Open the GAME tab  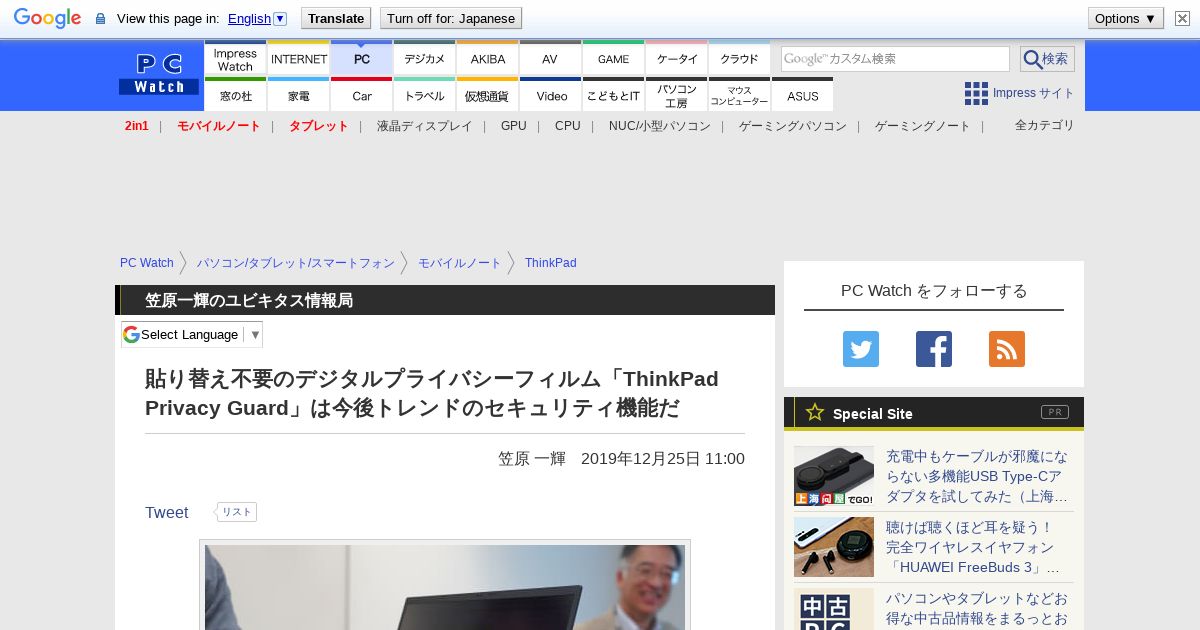point(613,59)
